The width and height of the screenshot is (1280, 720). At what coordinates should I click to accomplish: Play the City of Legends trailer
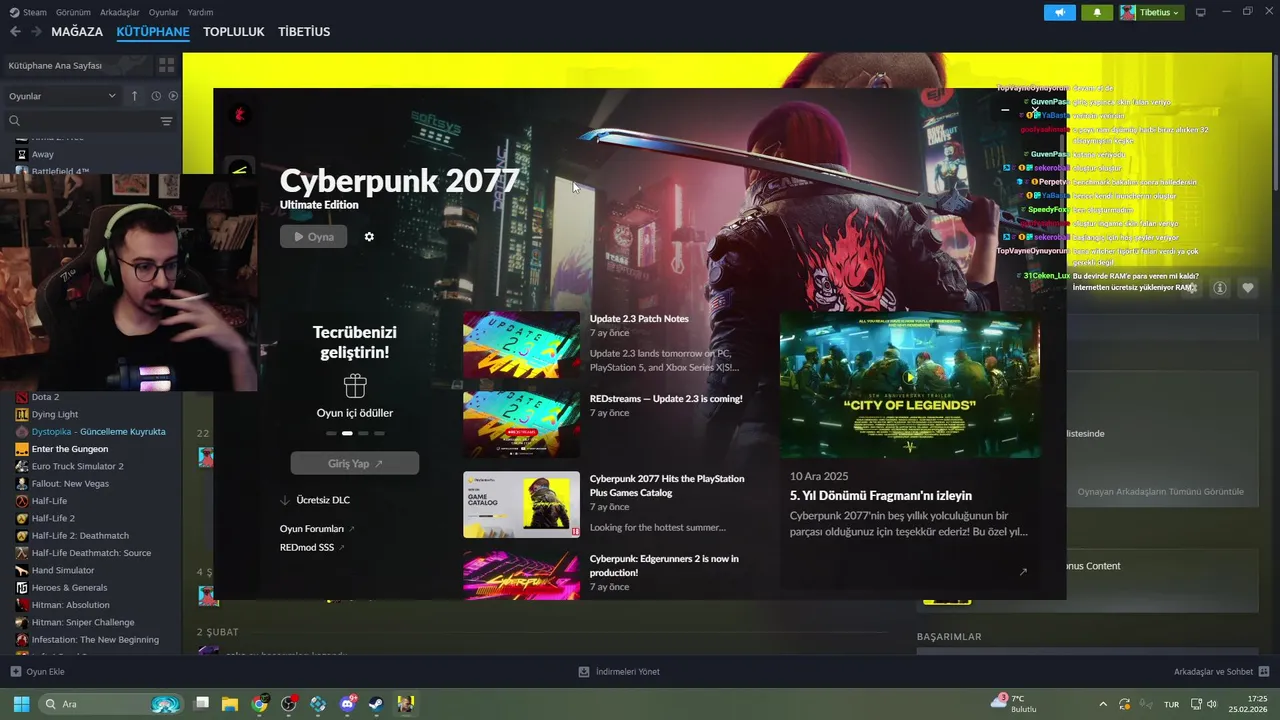pyautogui.click(x=909, y=378)
